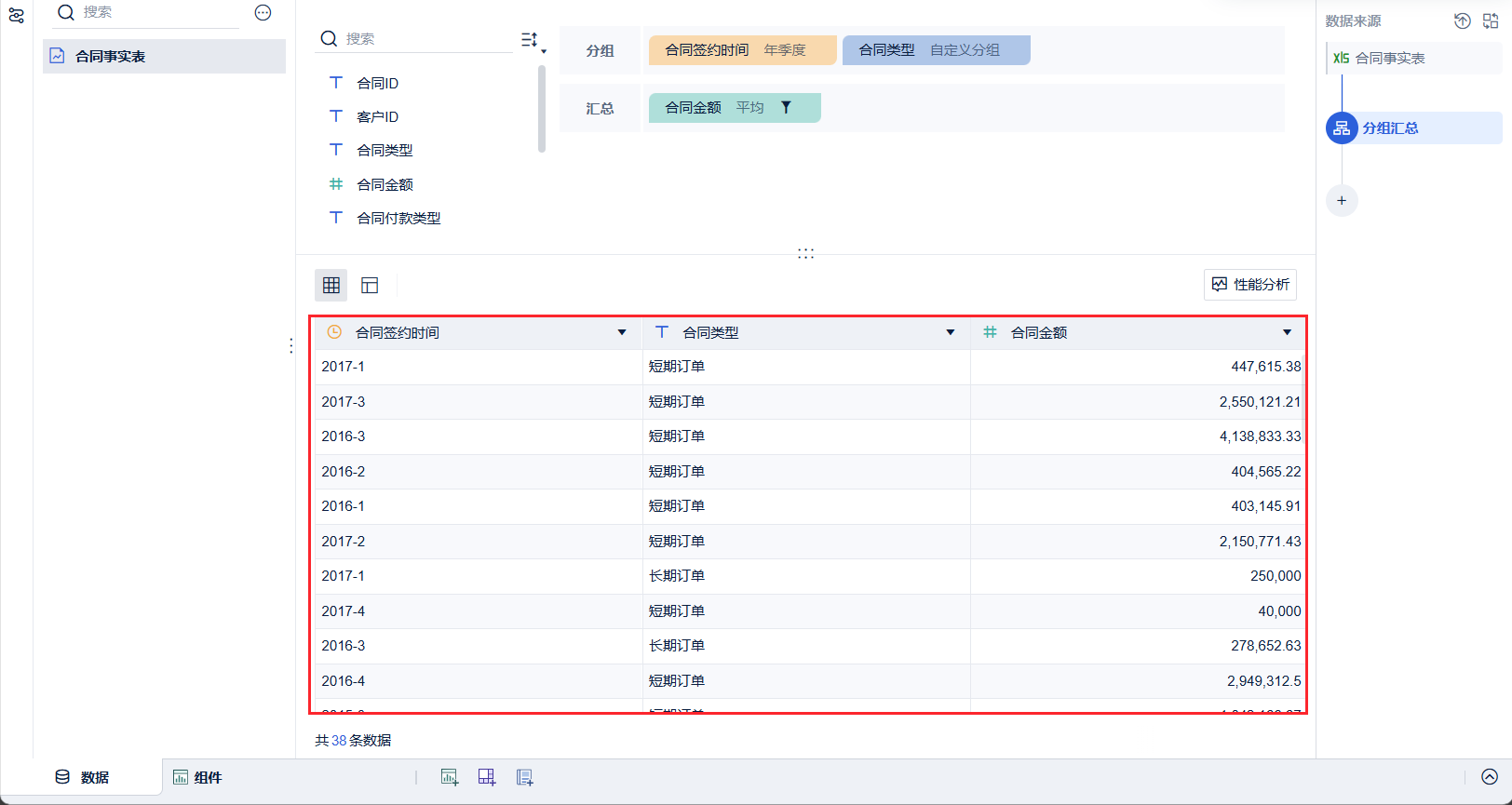Select the cell 2016-2
Screen dimensions: 1512x805
pos(479,472)
